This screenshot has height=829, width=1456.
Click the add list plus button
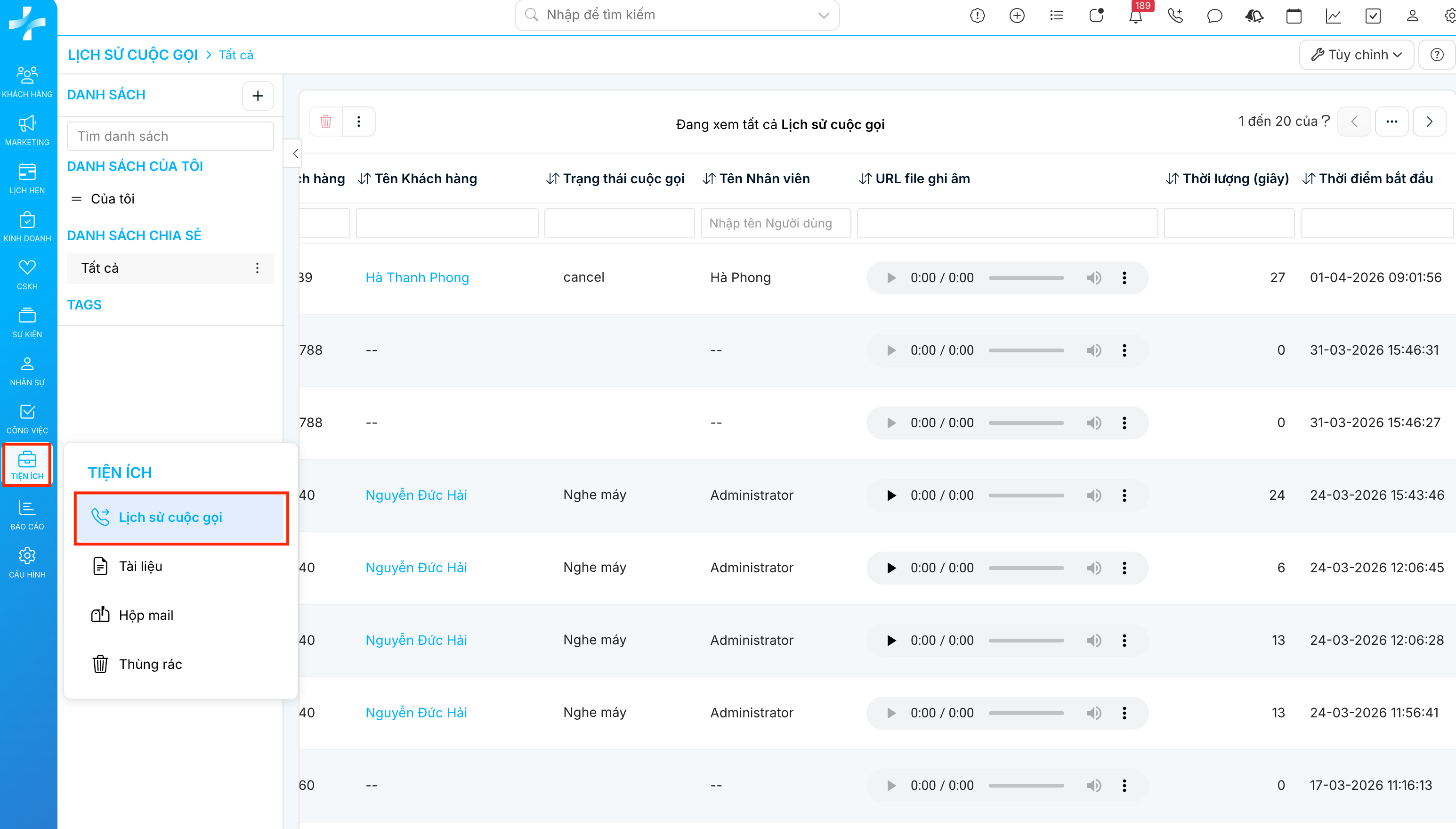point(258,96)
